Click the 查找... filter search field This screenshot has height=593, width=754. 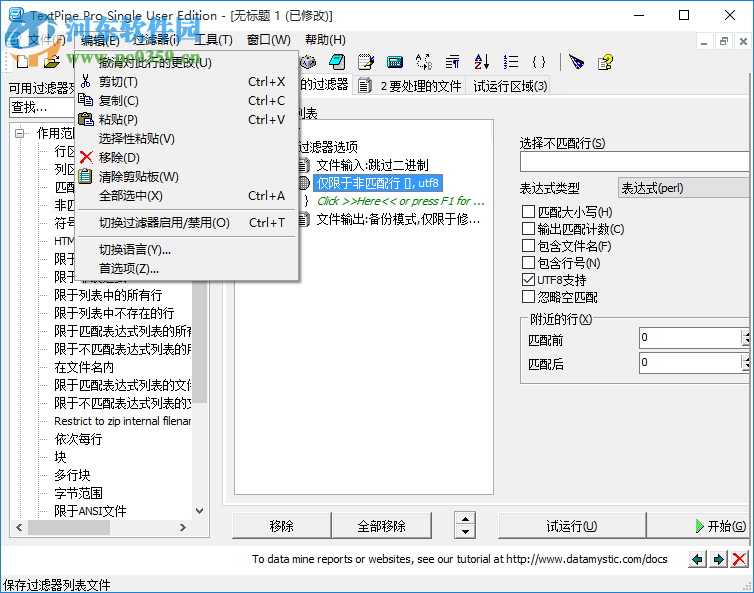tap(43, 107)
